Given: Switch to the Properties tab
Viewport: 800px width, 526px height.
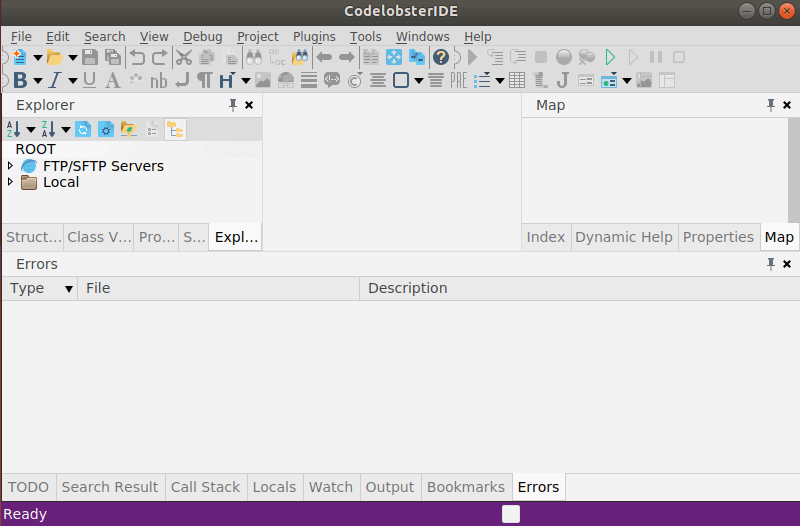Looking at the screenshot, I should click(718, 237).
